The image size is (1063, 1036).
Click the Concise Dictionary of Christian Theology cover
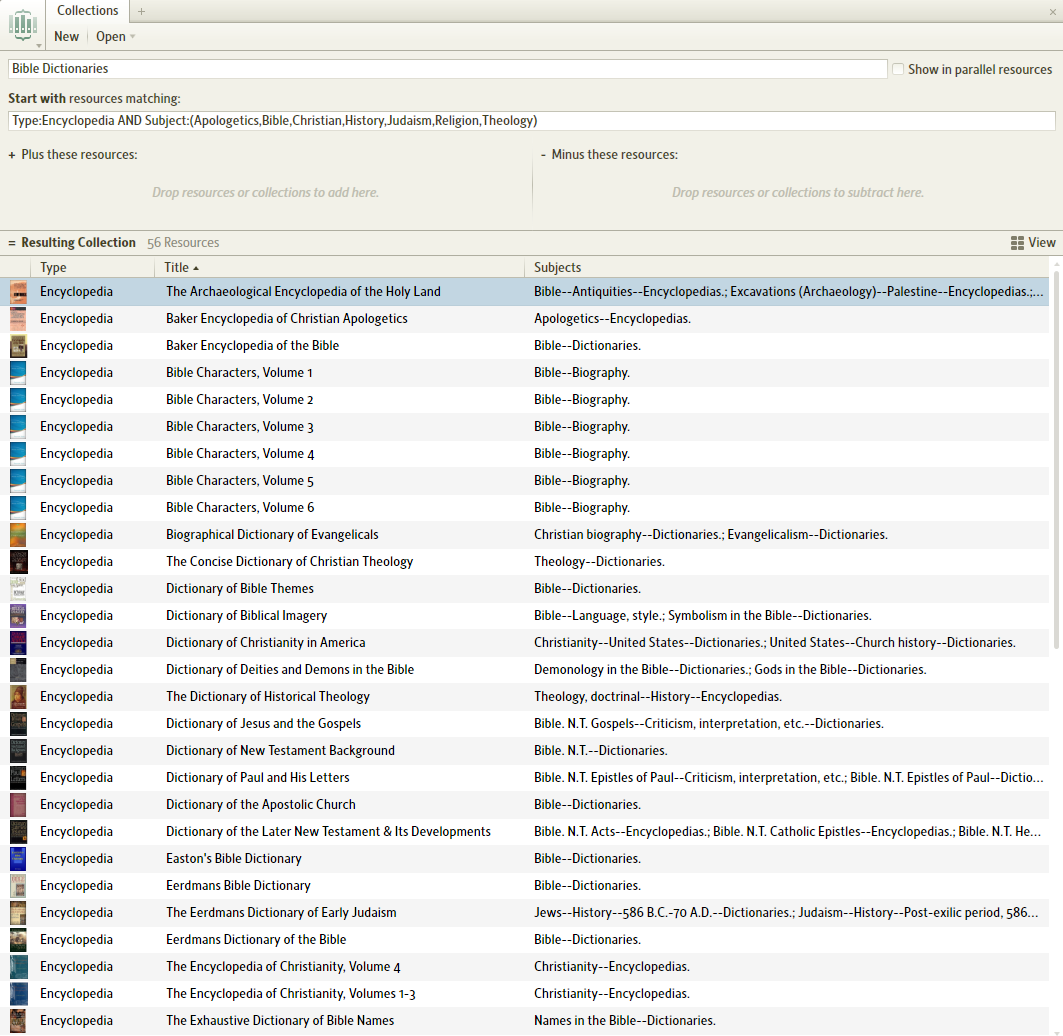(x=18, y=562)
